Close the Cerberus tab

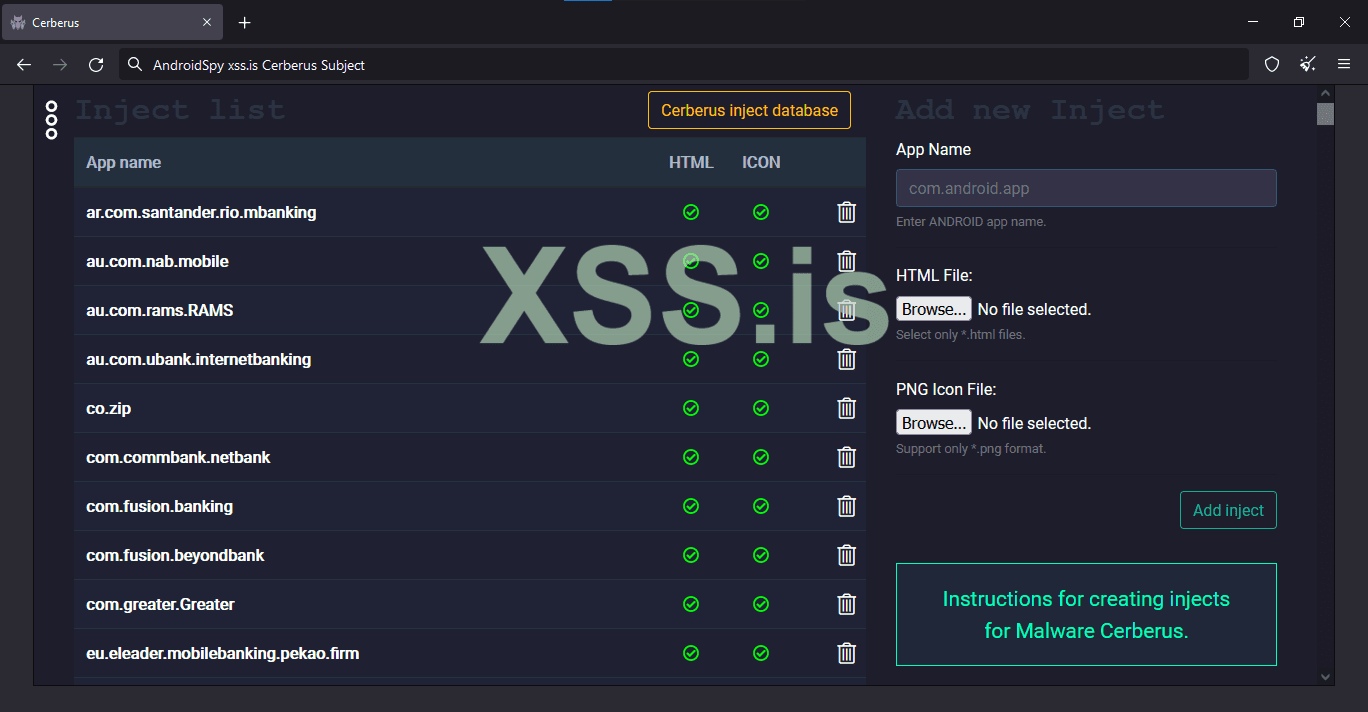(x=207, y=22)
